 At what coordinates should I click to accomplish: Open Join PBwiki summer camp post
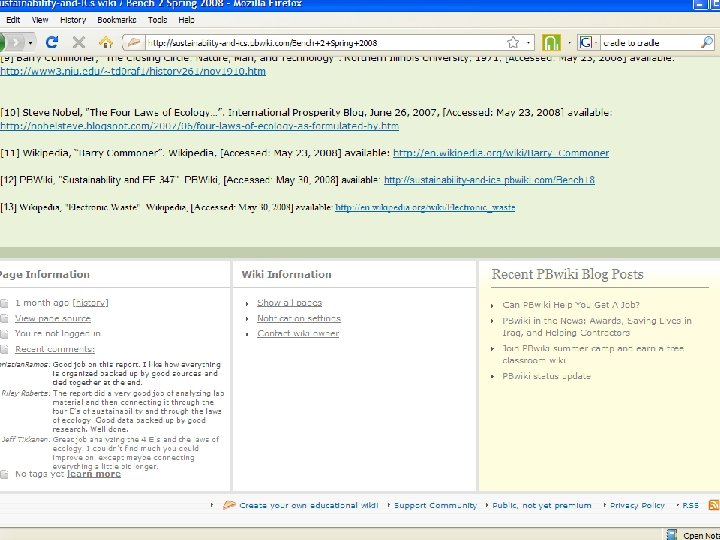point(593,354)
